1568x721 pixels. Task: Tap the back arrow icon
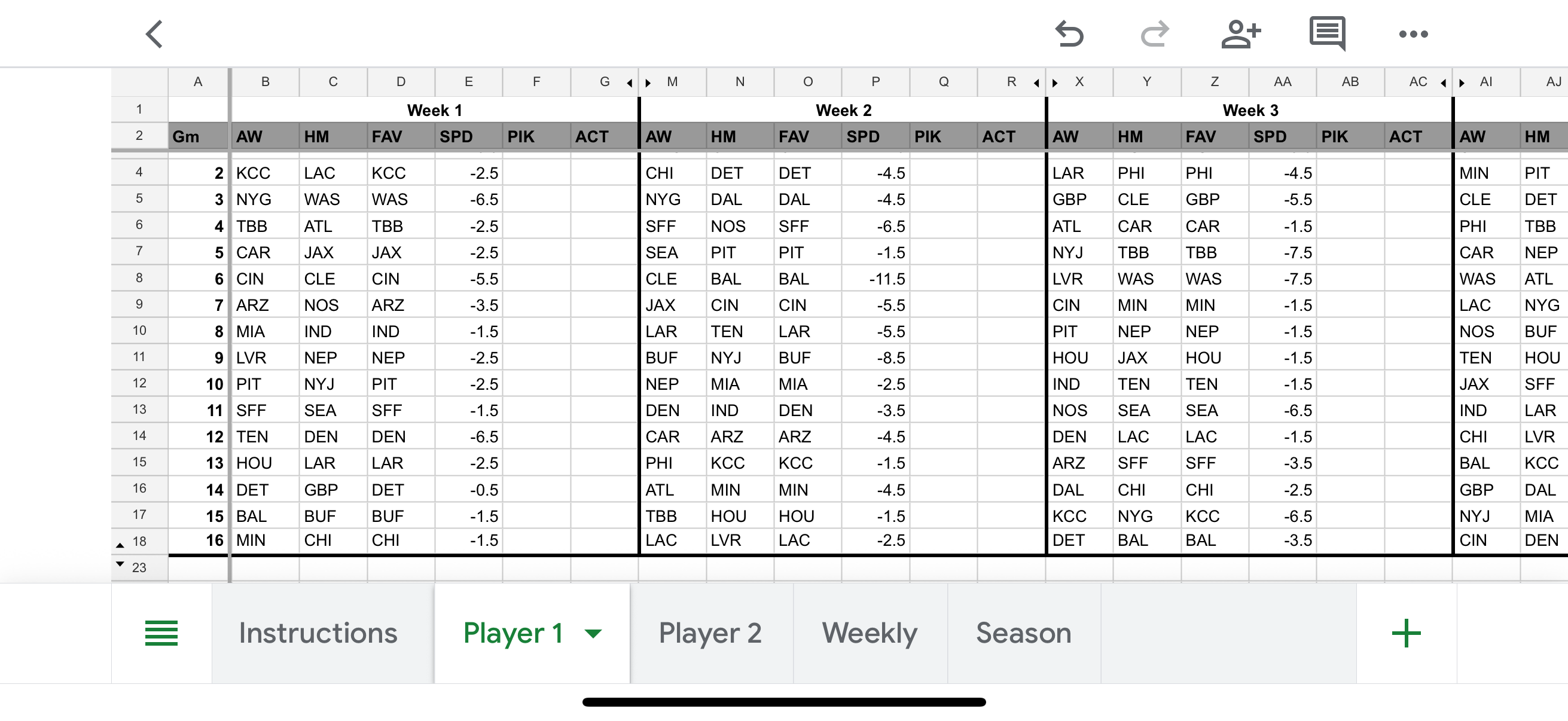click(155, 34)
